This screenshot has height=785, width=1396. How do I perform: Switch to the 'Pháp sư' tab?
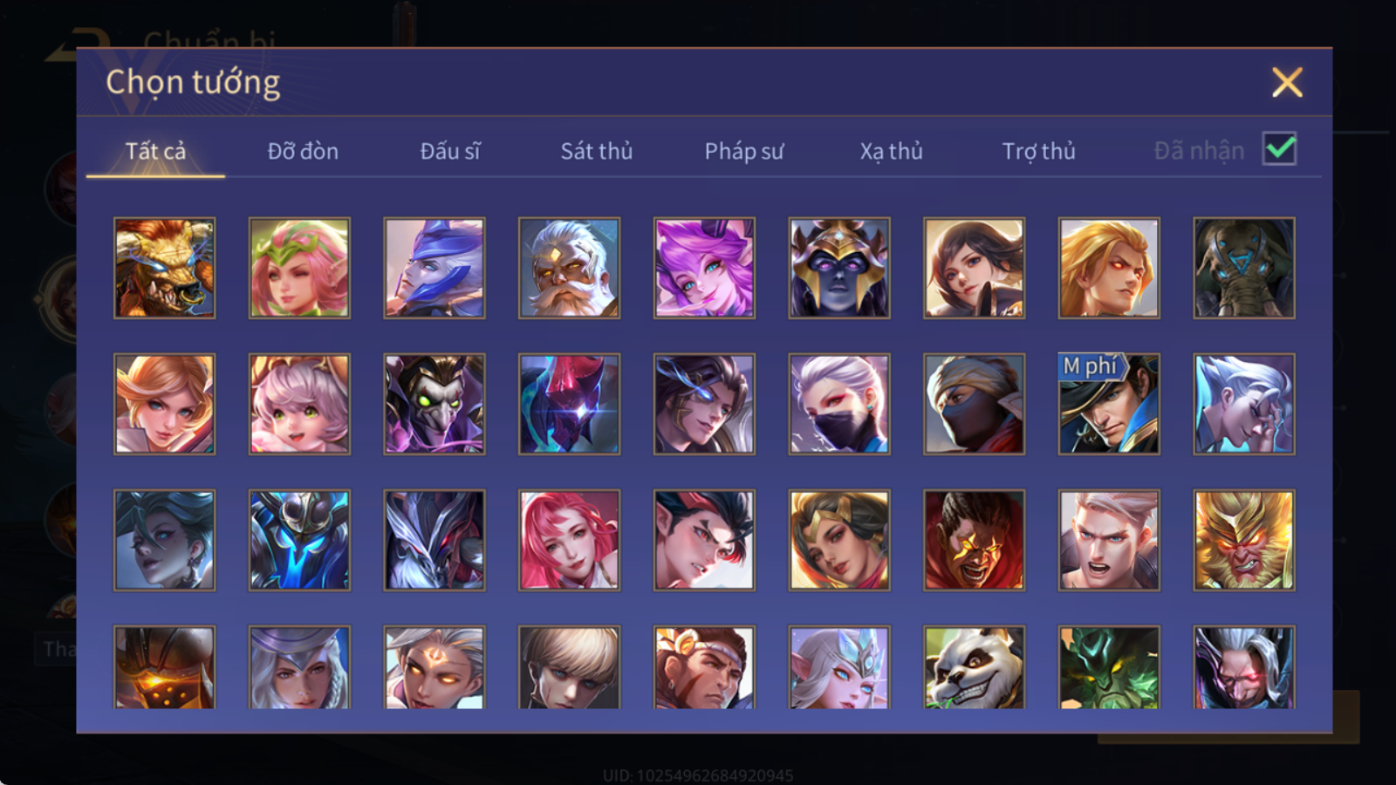point(744,151)
